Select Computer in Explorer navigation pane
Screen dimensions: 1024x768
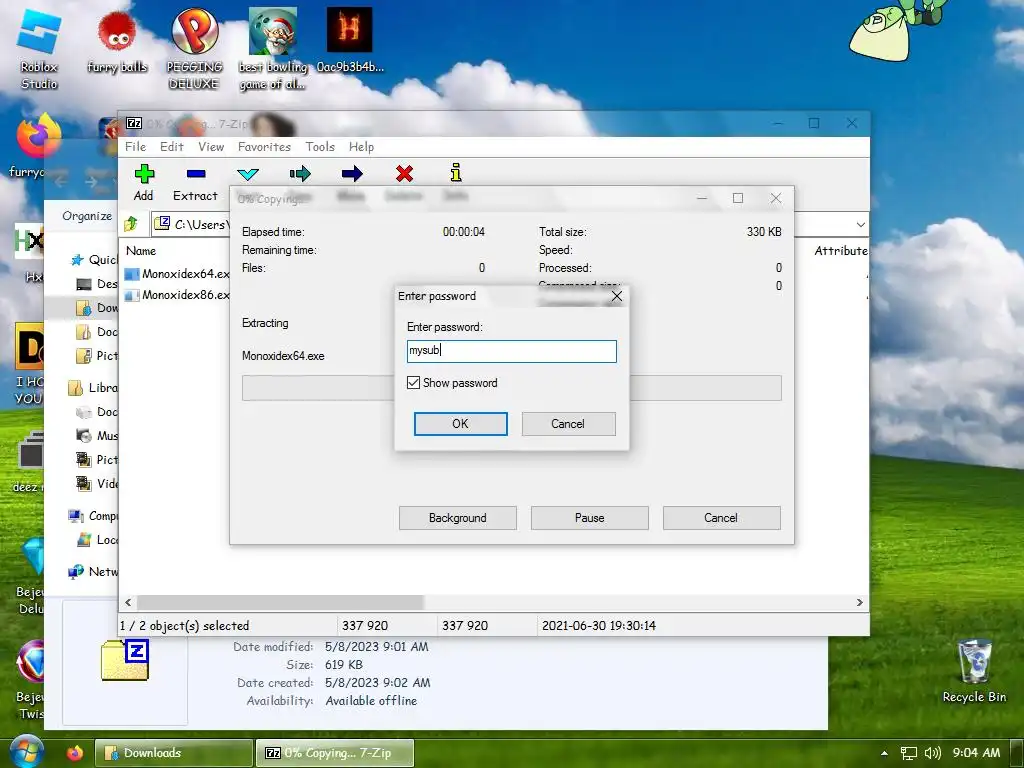tap(93, 517)
